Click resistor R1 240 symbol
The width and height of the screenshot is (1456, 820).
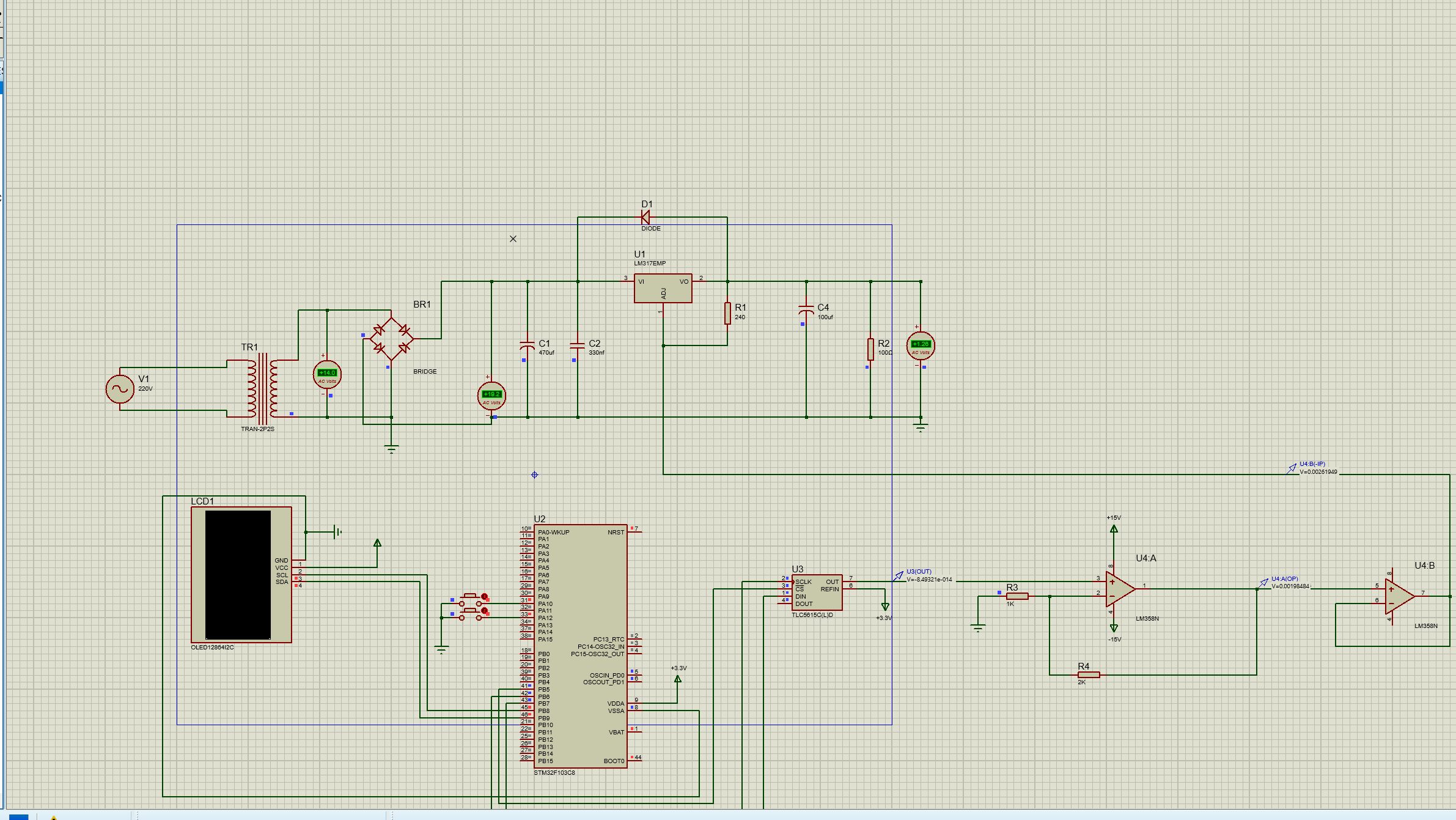coord(727,313)
